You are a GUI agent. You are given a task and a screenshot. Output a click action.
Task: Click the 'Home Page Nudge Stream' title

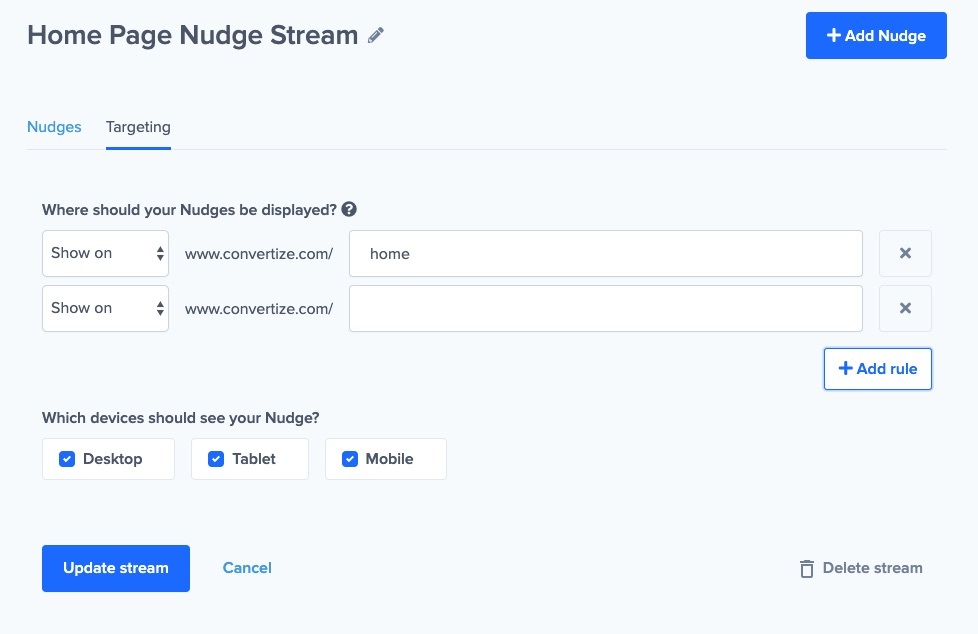tap(192, 36)
